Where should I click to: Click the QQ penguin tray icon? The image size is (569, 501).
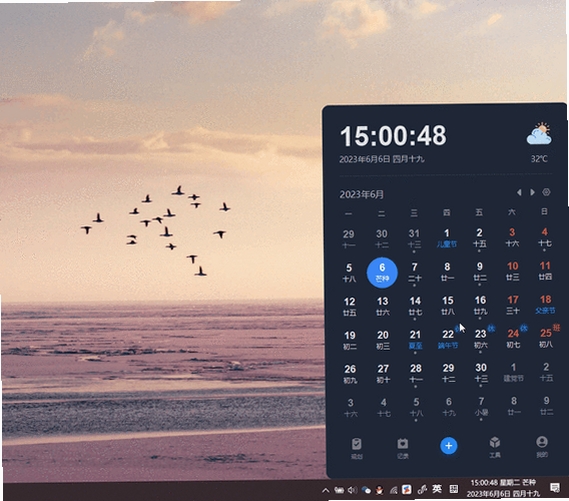click(379, 490)
